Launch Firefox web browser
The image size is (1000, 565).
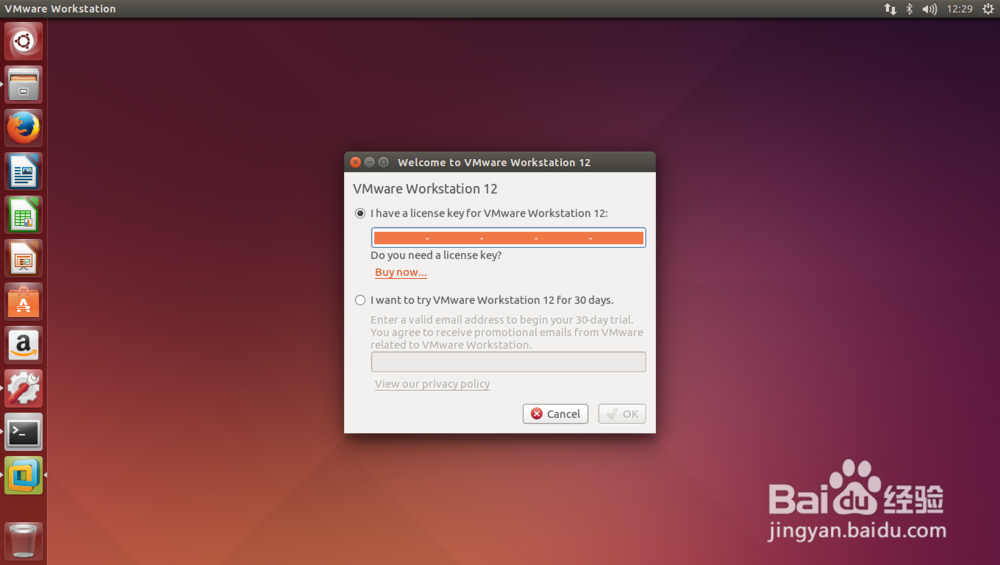click(x=24, y=128)
